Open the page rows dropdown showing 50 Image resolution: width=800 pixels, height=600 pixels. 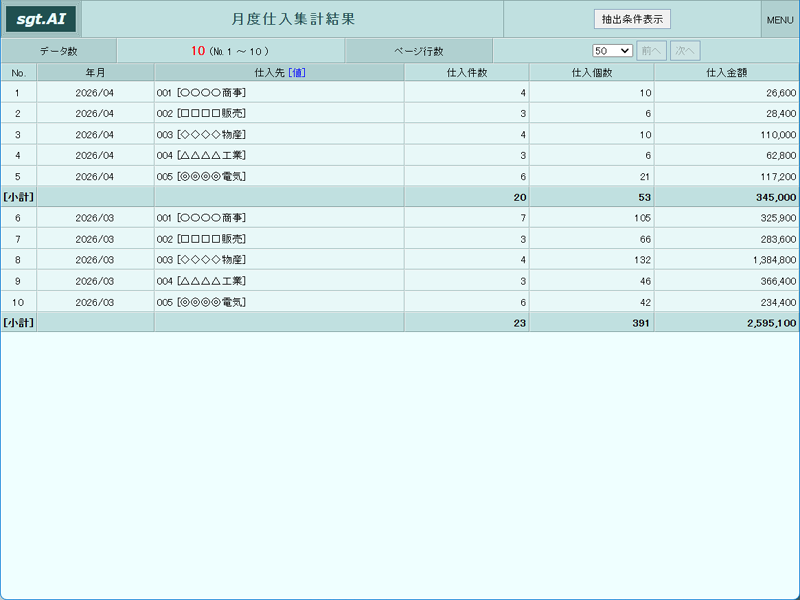[x=612, y=51]
